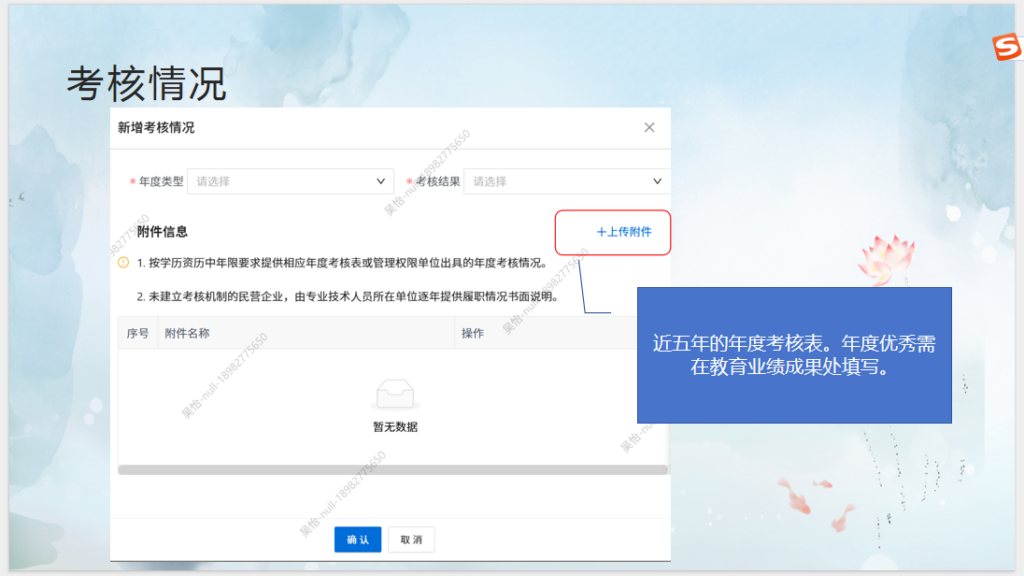This screenshot has width=1024, height=576.
Task: Click the orange info icon beside the notes
Action: tap(124, 263)
